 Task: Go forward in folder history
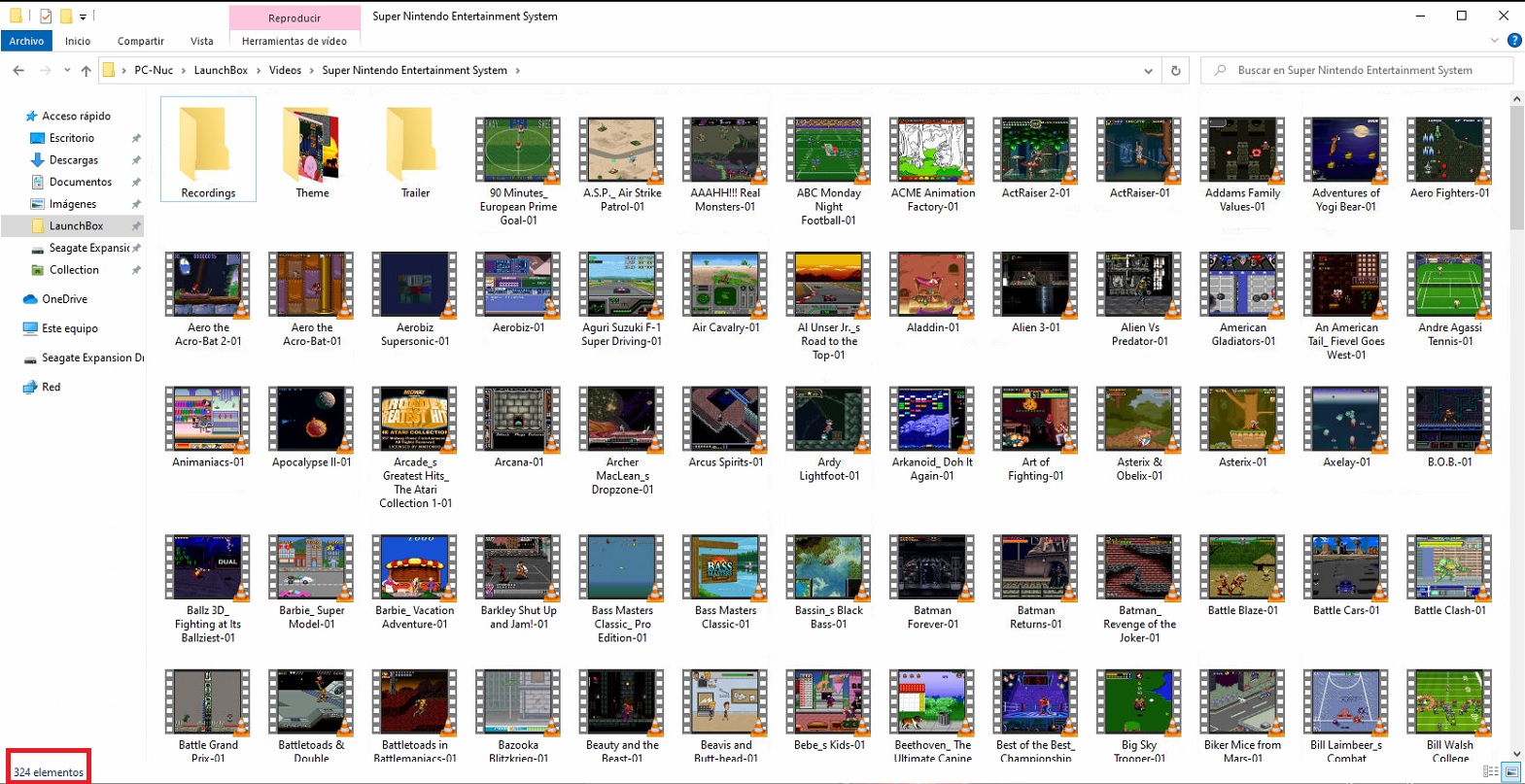coord(45,70)
